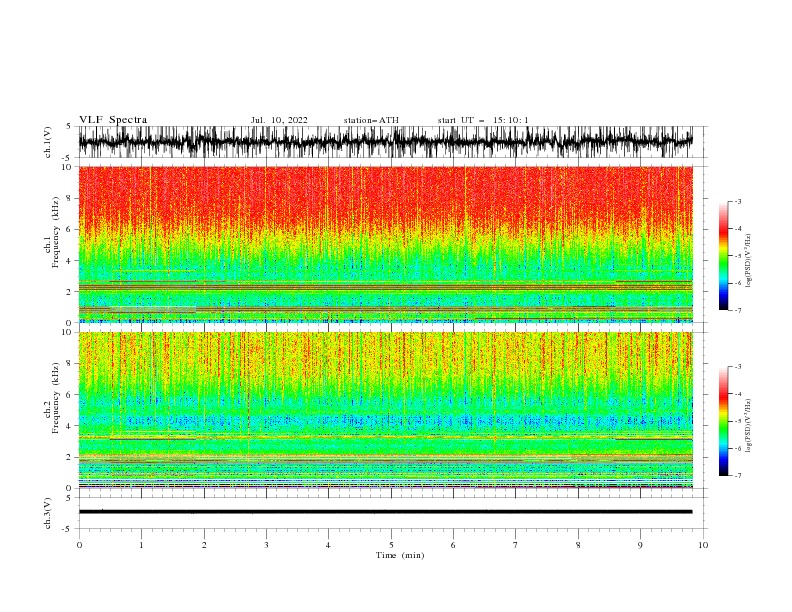Click the '2' tick on ch.1 frequency axis
792x612 pixels.
(x=69, y=291)
